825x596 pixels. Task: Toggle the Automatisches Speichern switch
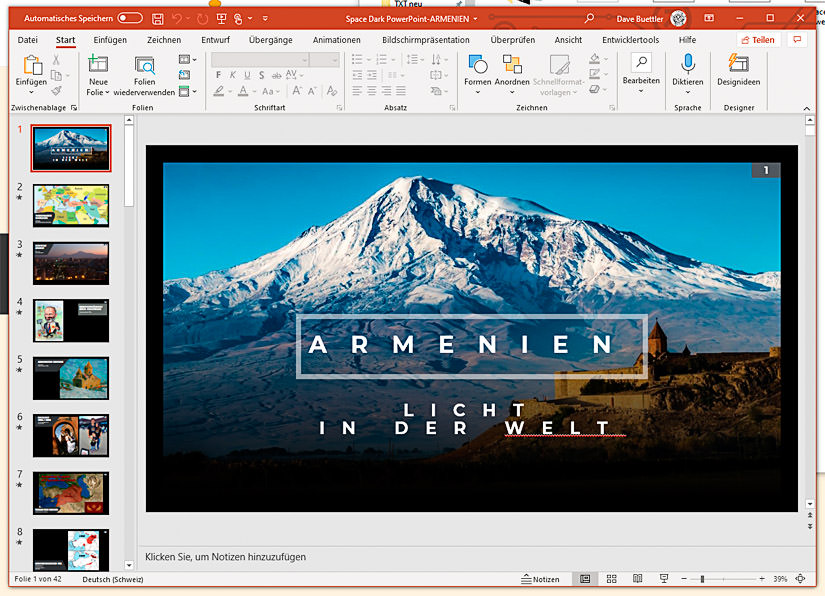pos(130,18)
